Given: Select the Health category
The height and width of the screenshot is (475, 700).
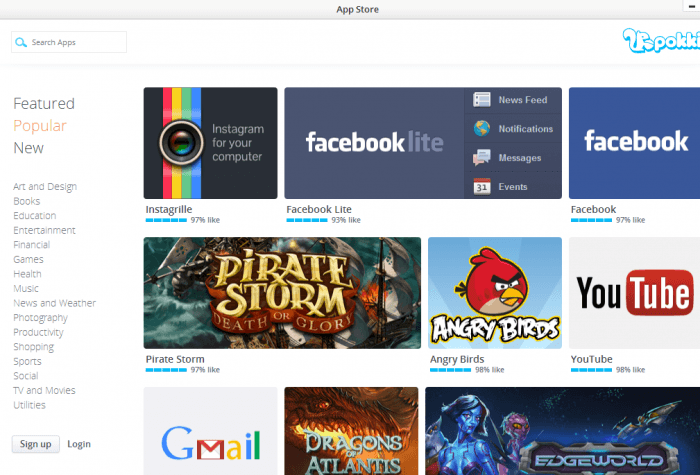Looking at the screenshot, I should (x=27, y=274).
